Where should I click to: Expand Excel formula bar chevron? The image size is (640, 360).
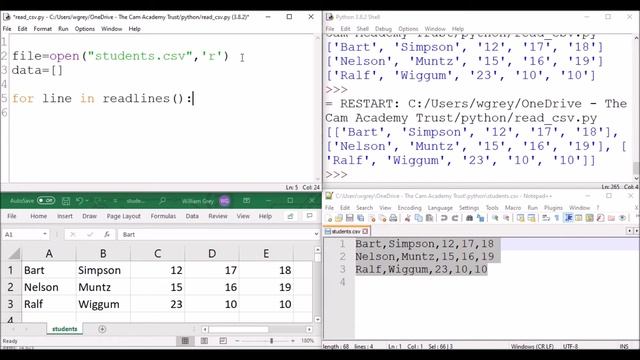click(316, 234)
